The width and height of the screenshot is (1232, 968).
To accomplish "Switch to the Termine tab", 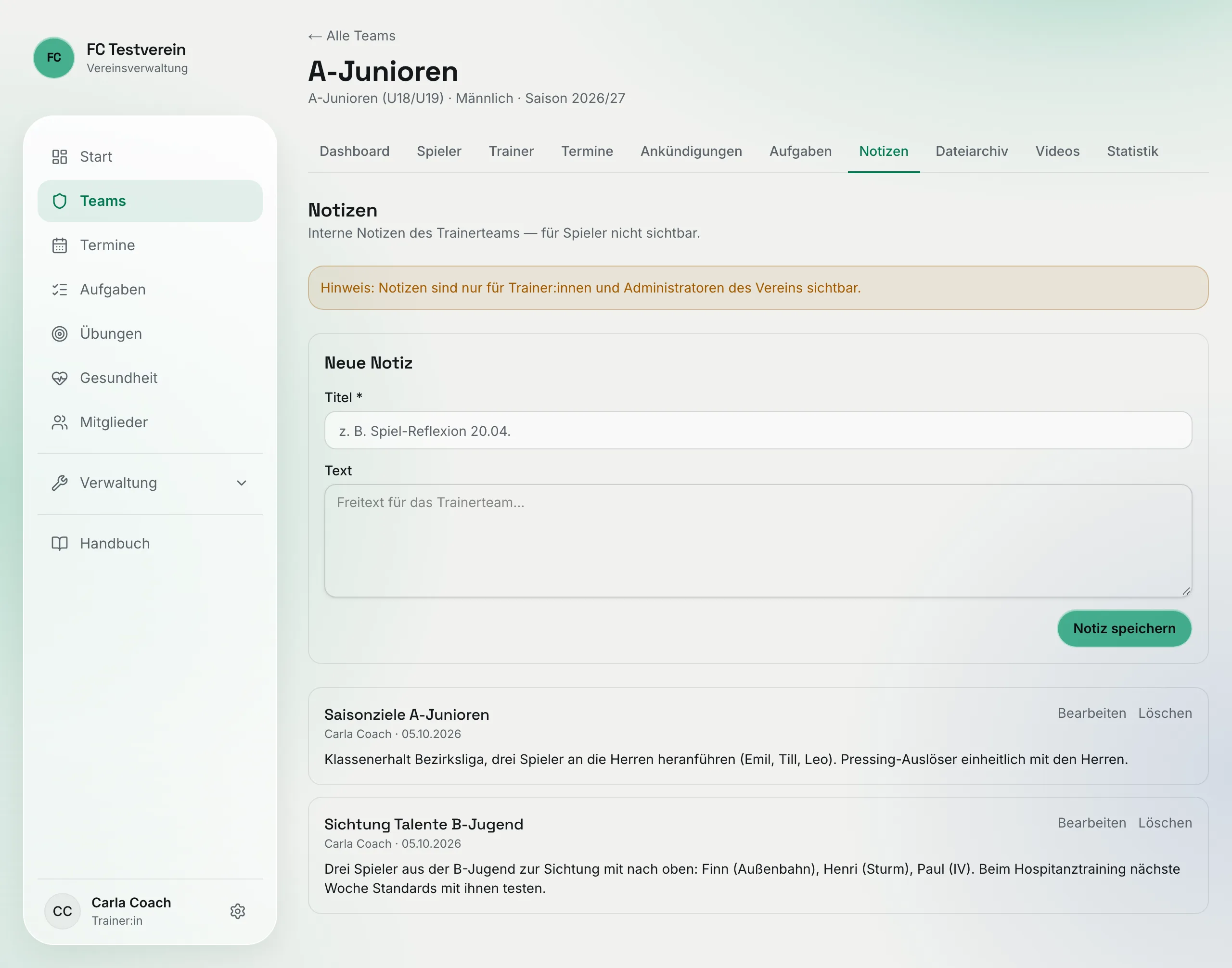I will pos(587,152).
